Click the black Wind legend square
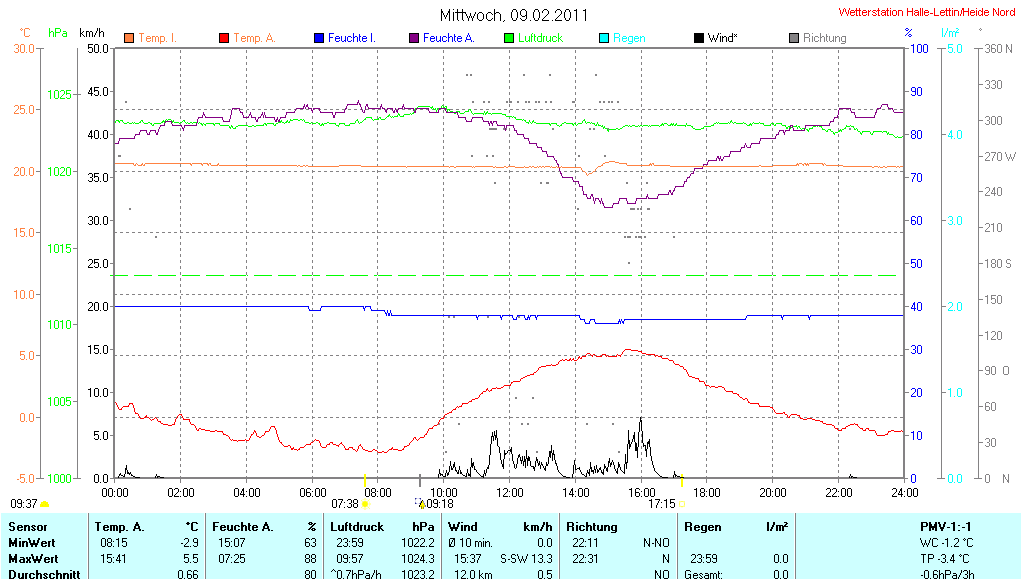 [698, 38]
